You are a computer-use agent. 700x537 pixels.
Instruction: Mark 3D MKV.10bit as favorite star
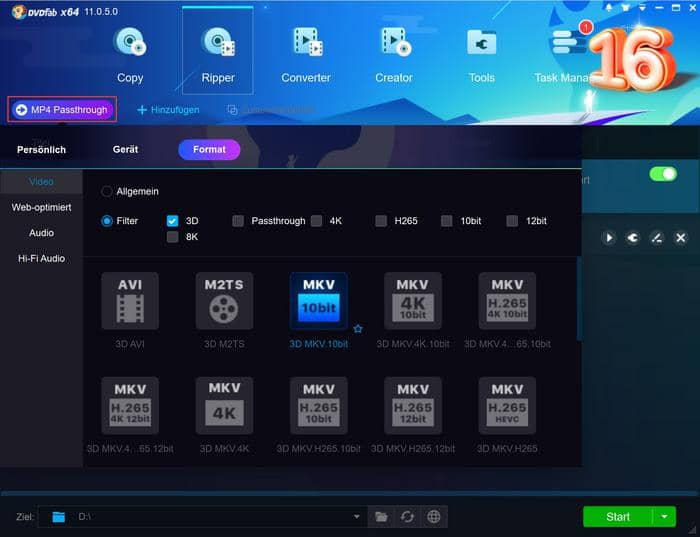(358, 329)
